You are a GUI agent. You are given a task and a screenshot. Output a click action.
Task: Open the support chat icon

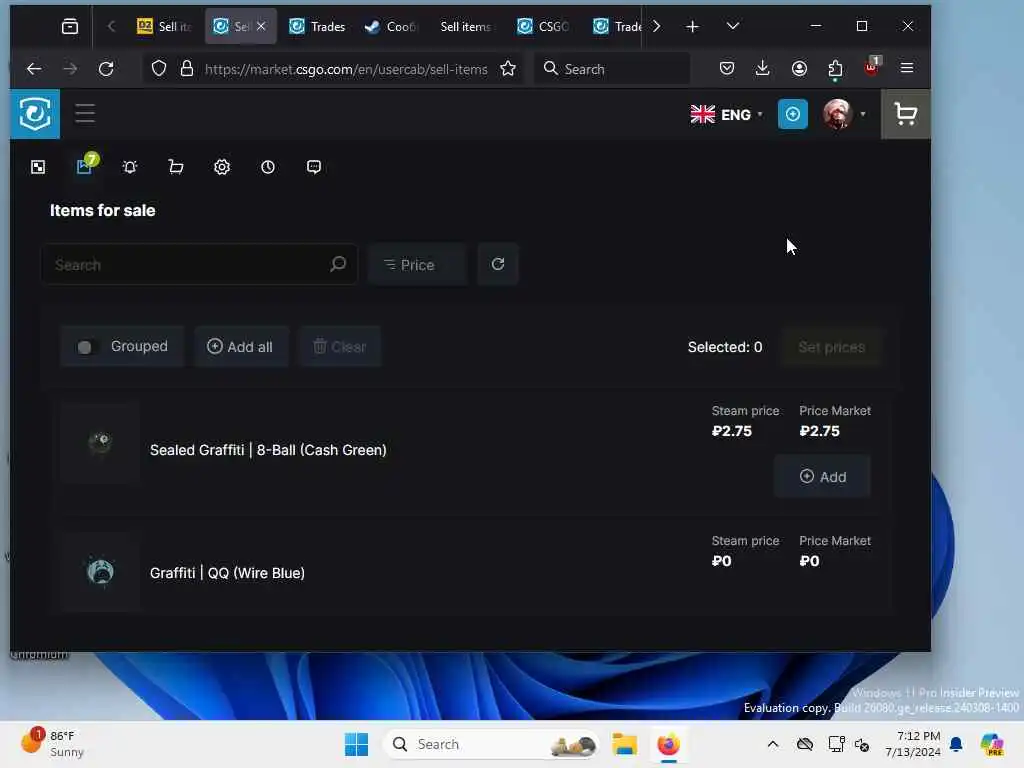pos(314,167)
